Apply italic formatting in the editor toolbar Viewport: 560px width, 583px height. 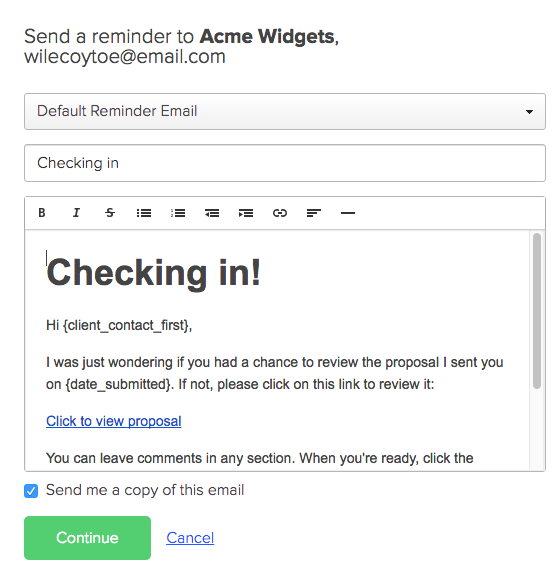click(x=76, y=213)
